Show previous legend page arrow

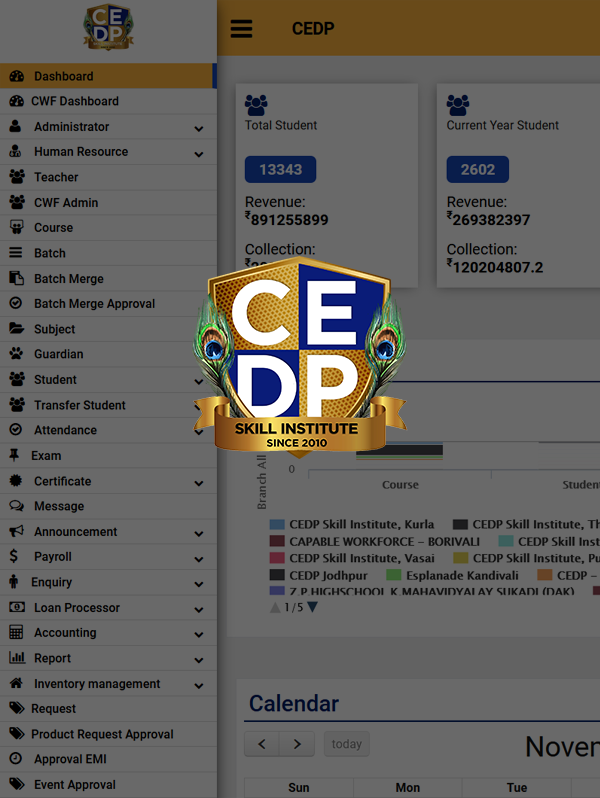(x=275, y=607)
